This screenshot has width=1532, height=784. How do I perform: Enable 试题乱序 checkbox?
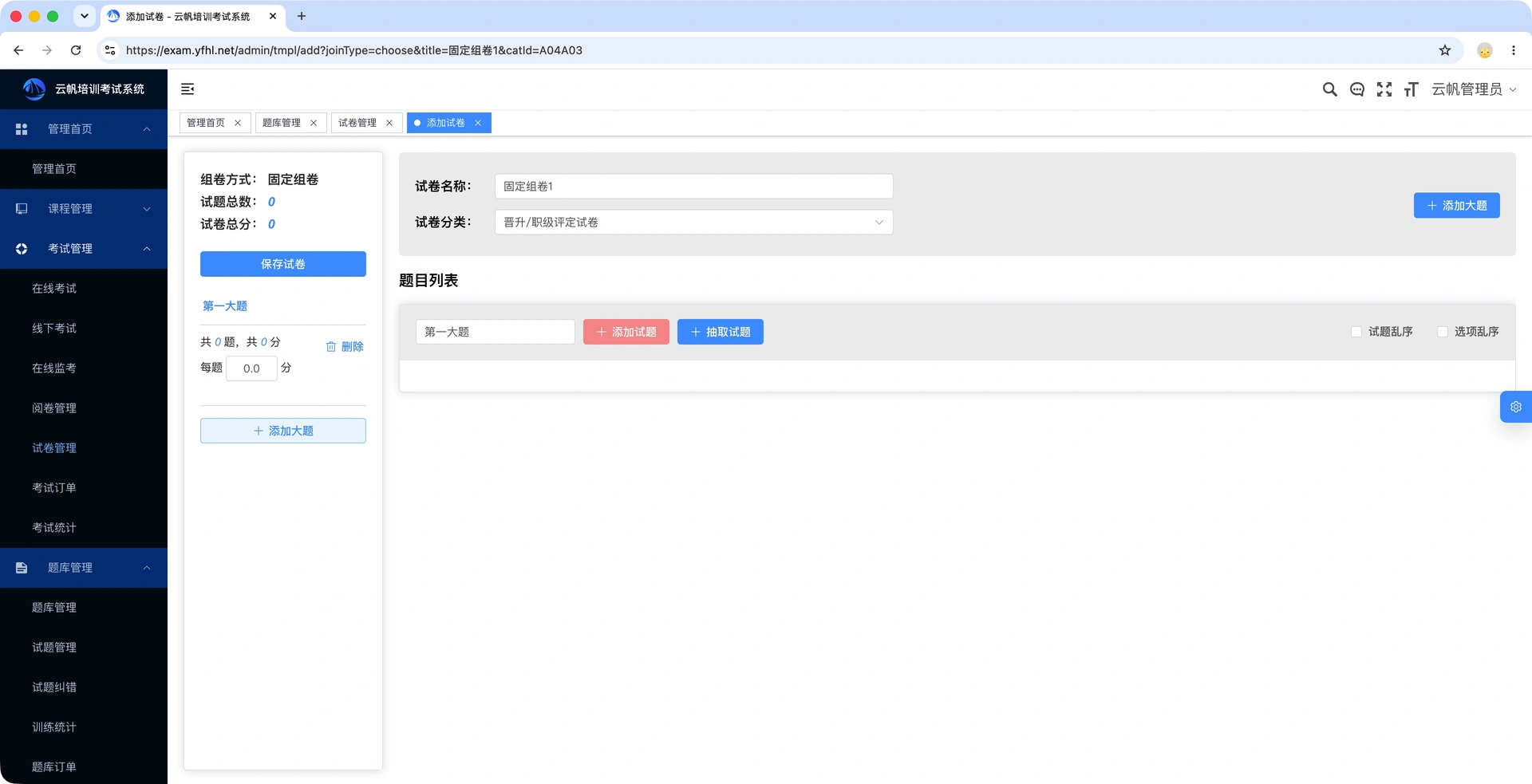(x=1356, y=332)
